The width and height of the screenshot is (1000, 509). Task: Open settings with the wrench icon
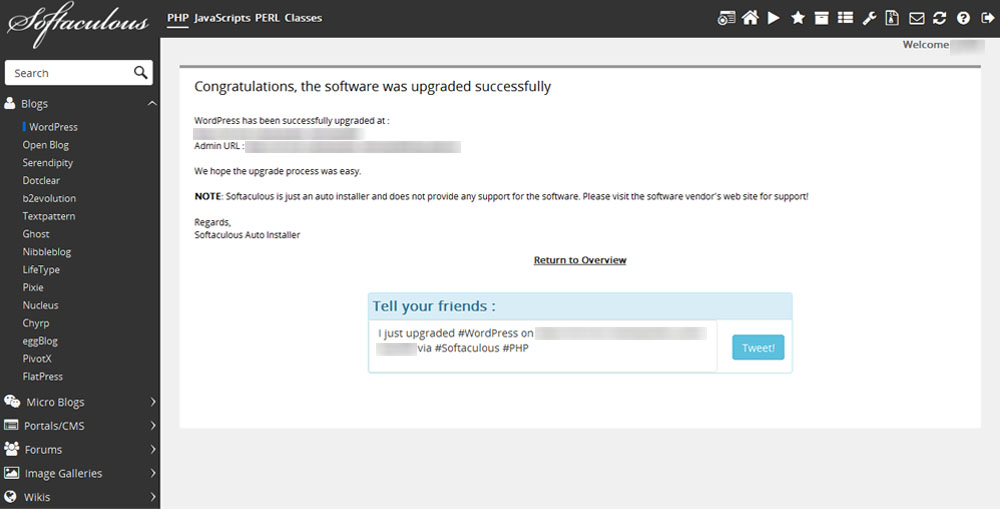click(x=869, y=18)
